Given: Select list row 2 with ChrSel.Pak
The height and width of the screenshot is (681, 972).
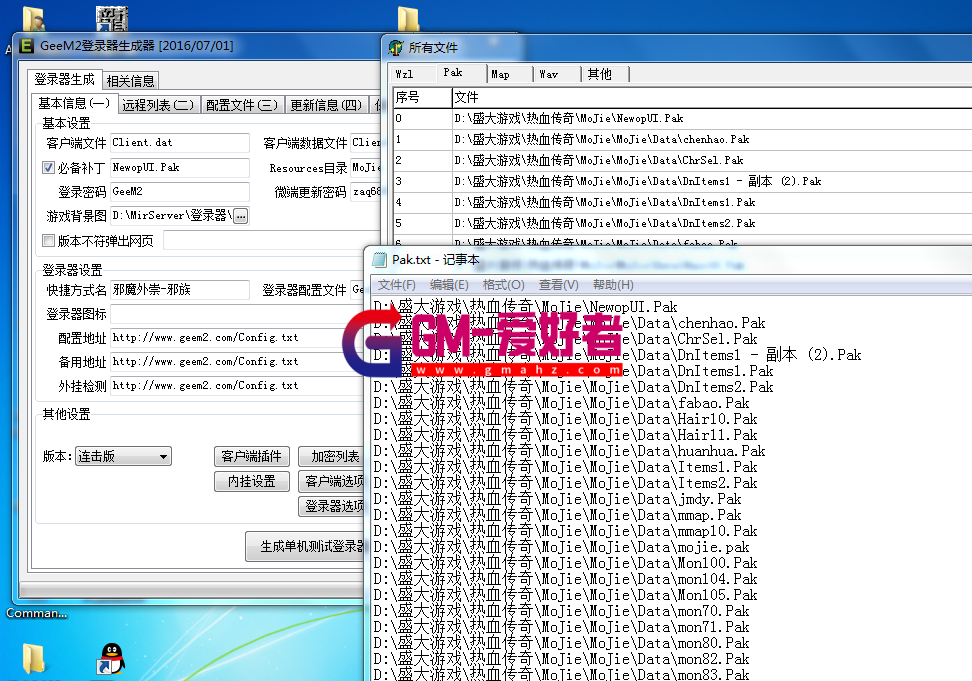Looking at the screenshot, I should (683, 160).
